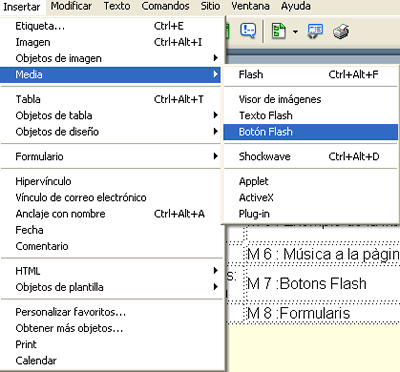Expand the Formulario submenu

pos(111,156)
